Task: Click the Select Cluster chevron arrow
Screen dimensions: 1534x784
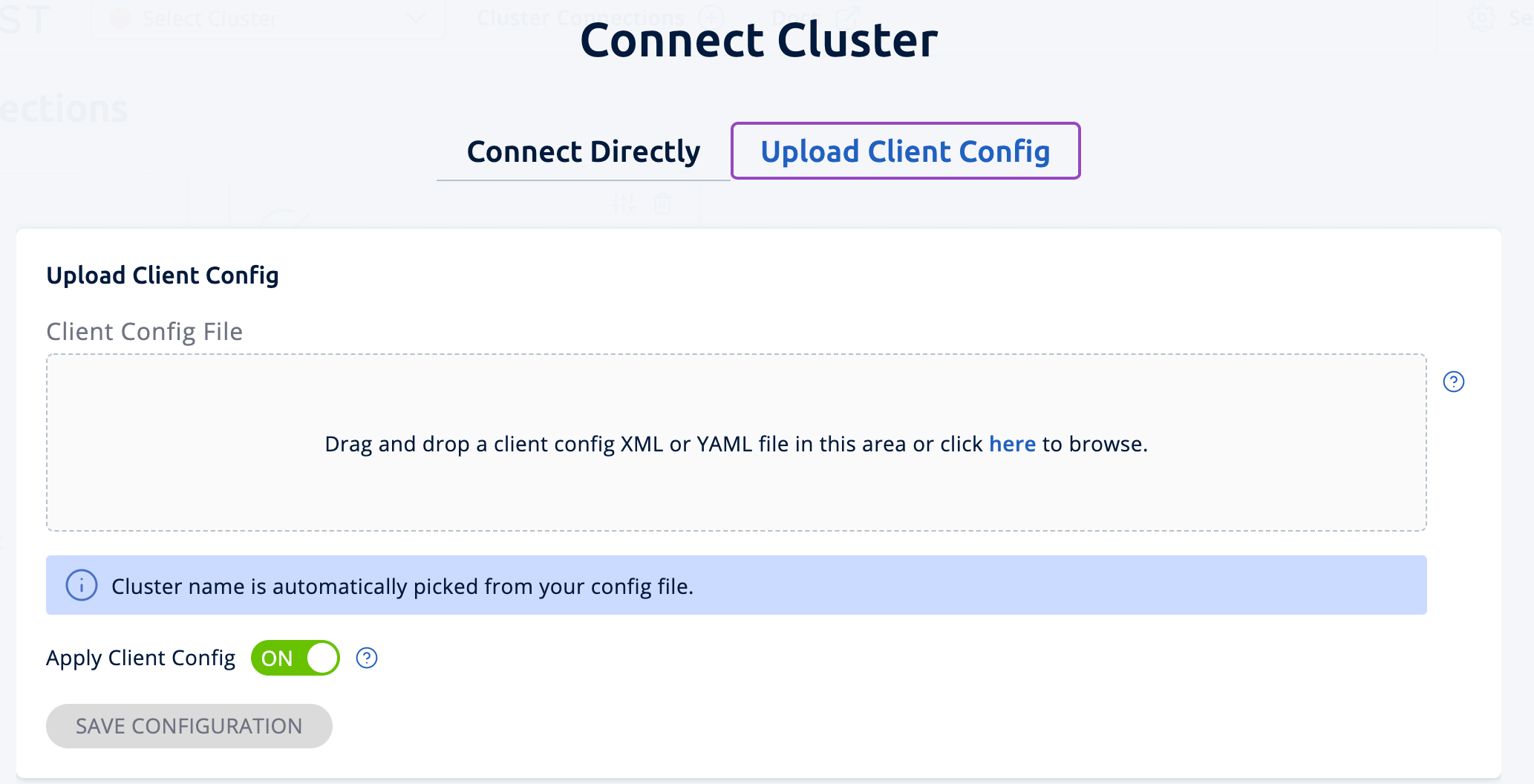Action: point(417,18)
